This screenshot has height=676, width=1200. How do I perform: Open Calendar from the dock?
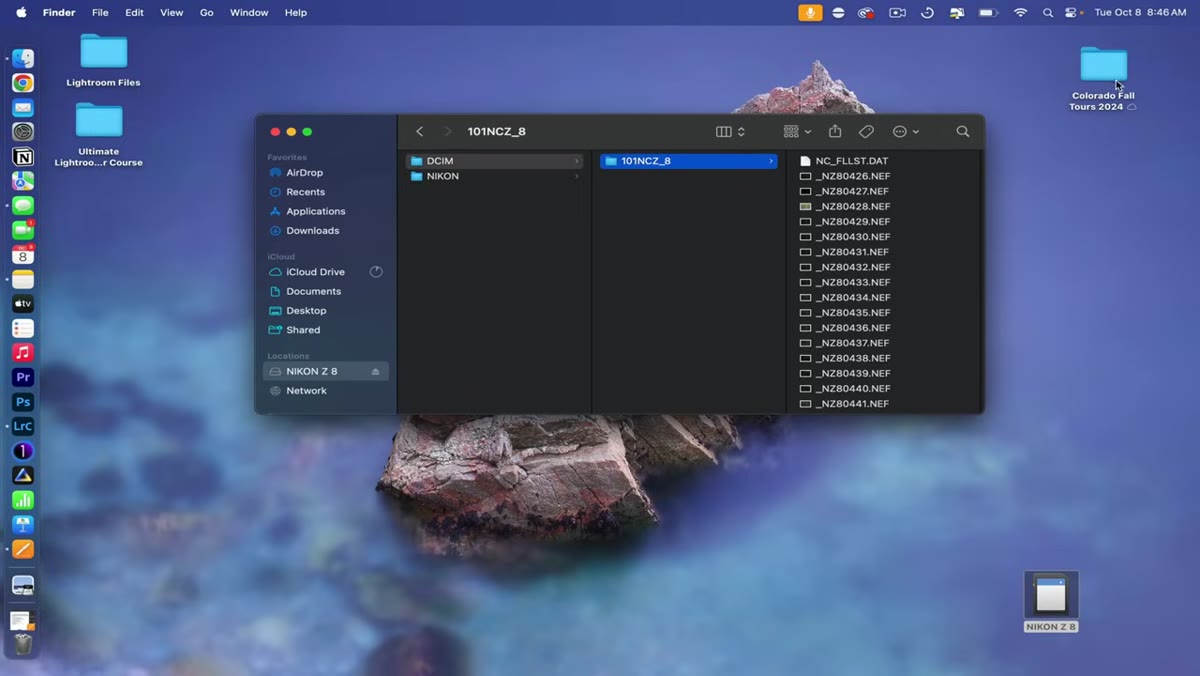pyautogui.click(x=23, y=255)
